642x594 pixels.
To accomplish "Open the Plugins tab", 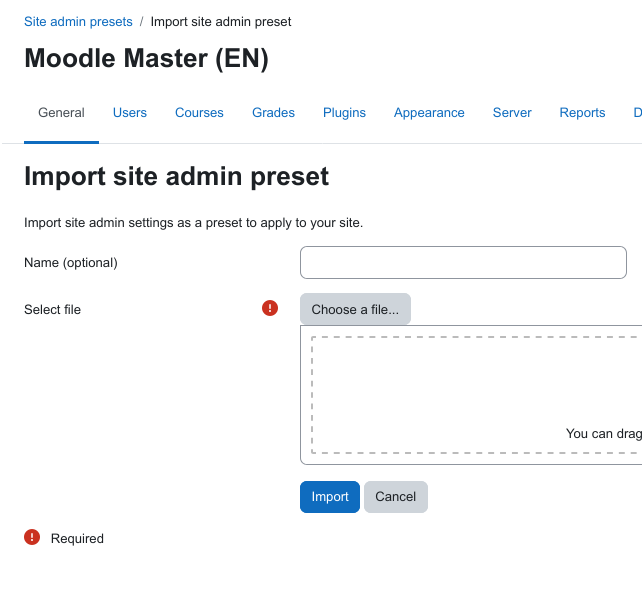I will pyautogui.click(x=344, y=113).
